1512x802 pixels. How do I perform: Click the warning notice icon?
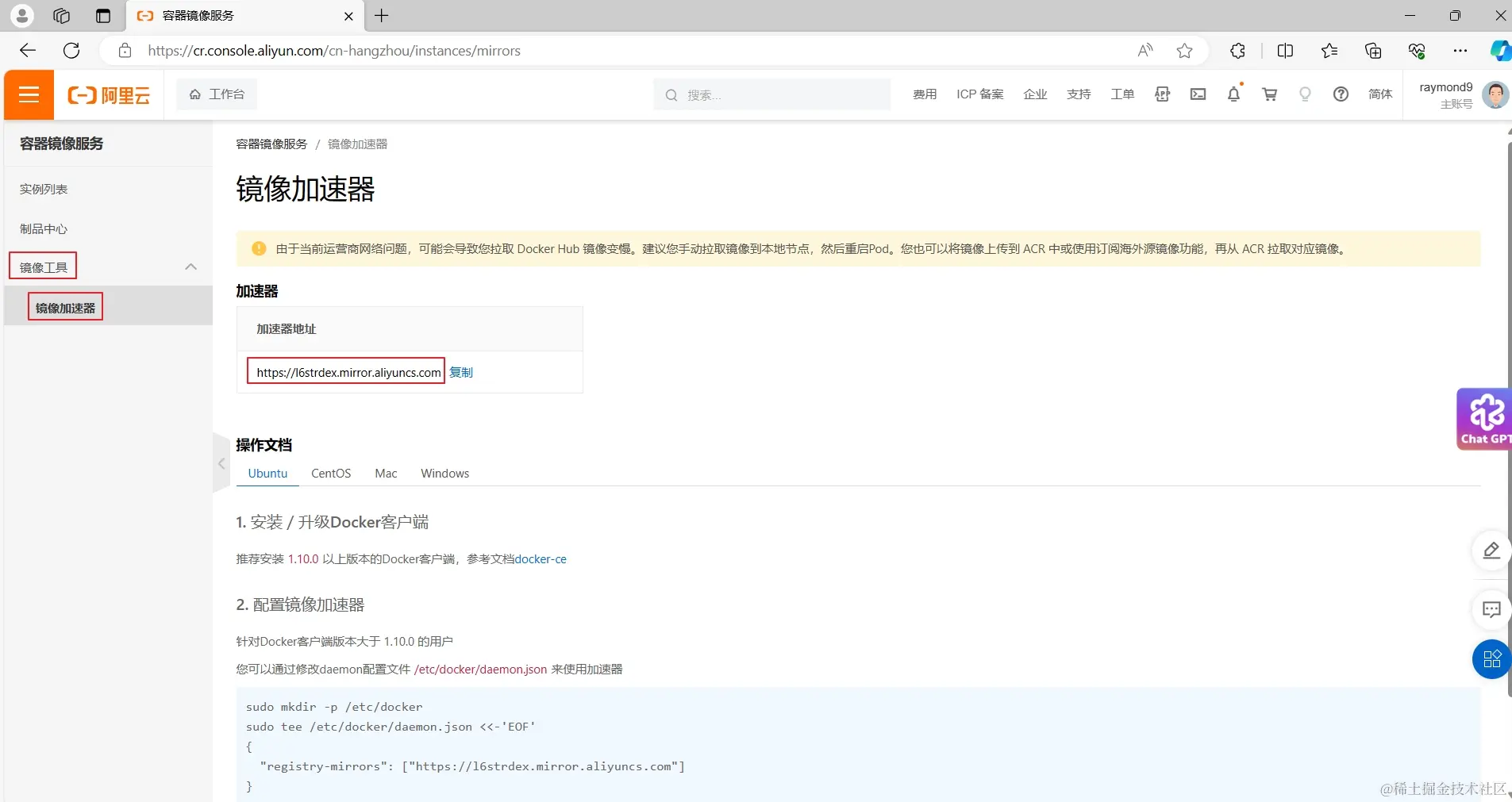click(x=259, y=248)
